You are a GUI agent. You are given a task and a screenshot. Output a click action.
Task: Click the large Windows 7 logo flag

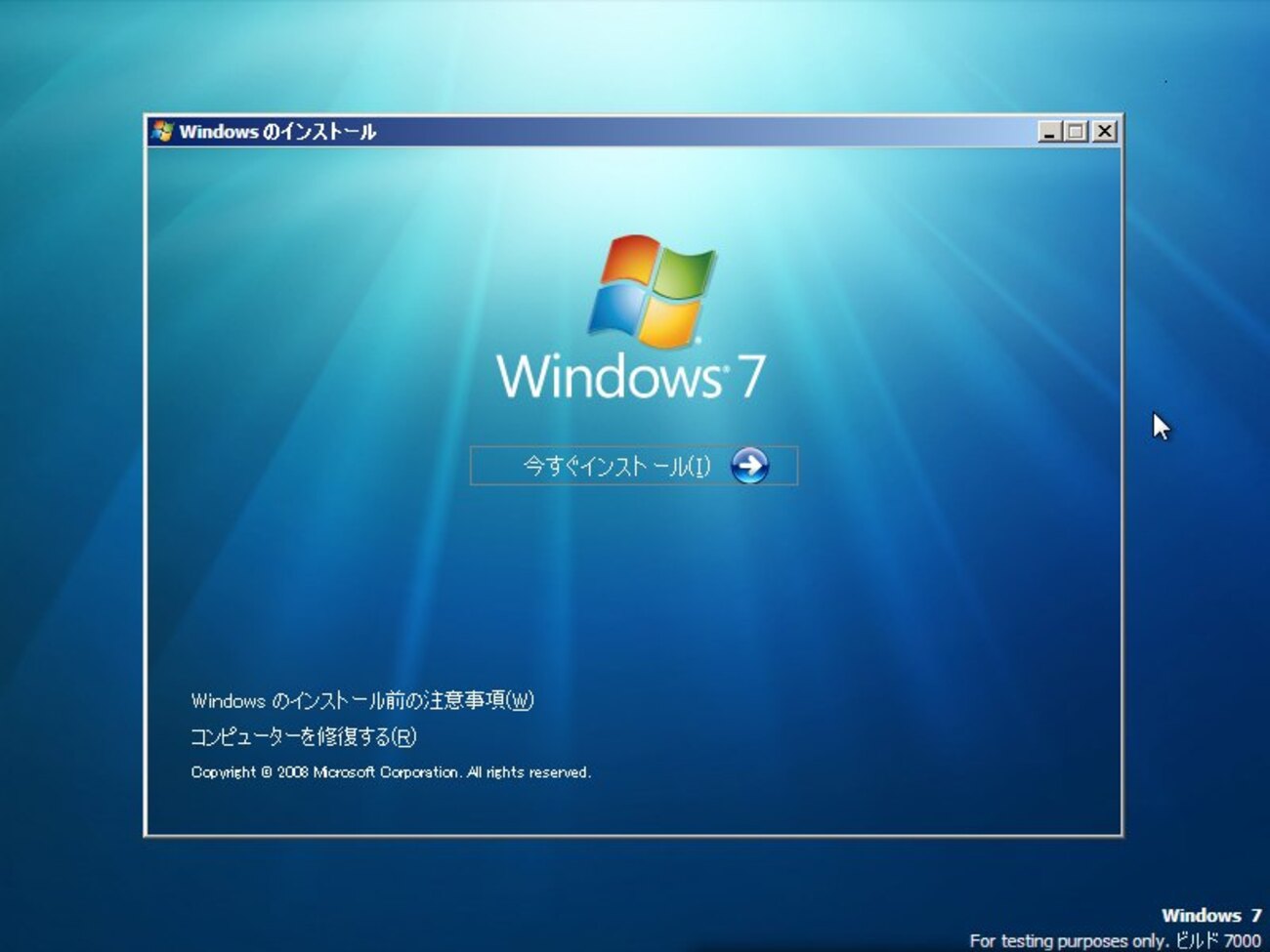pyautogui.click(x=652, y=291)
